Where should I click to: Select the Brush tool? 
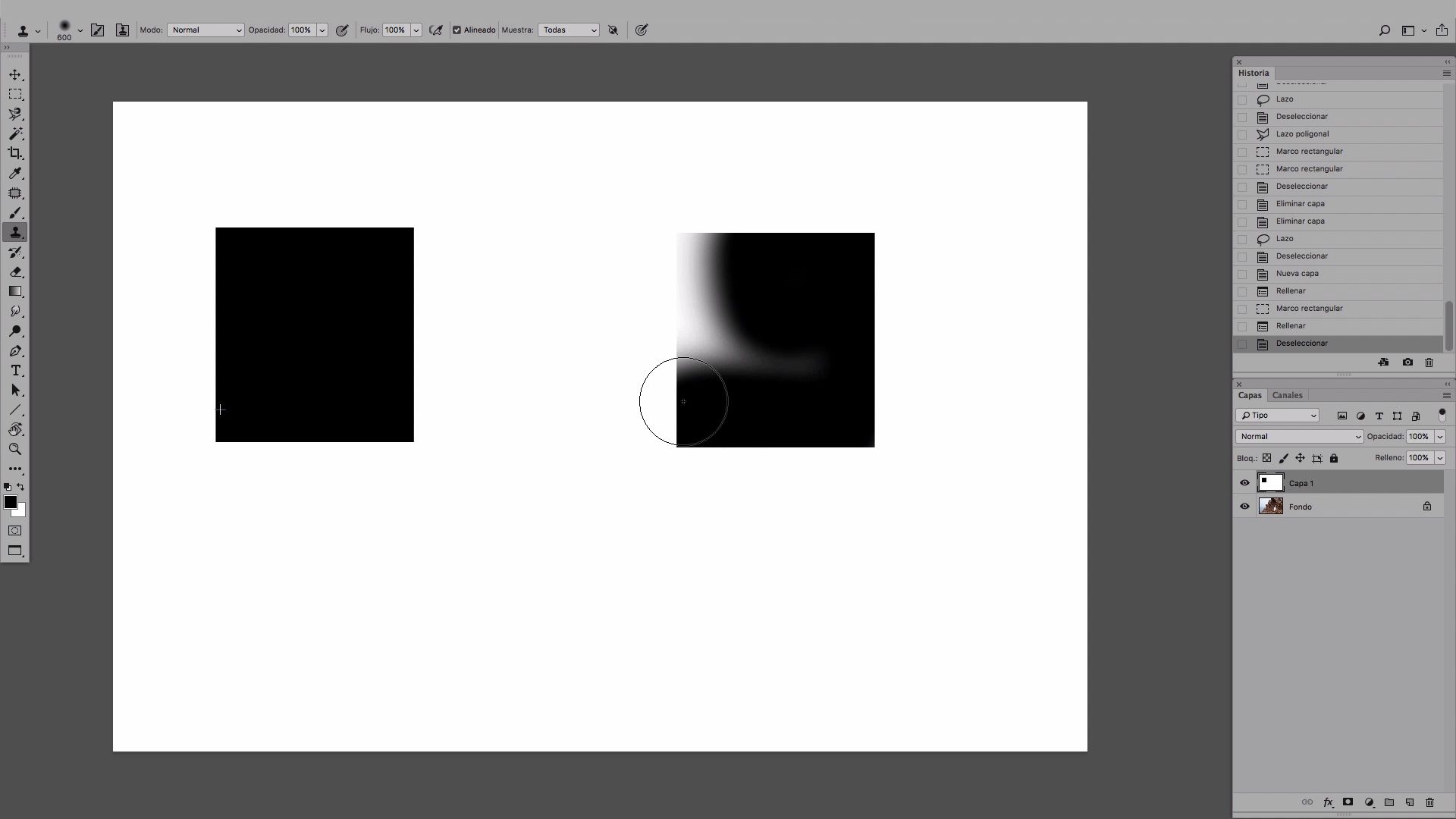coord(15,213)
